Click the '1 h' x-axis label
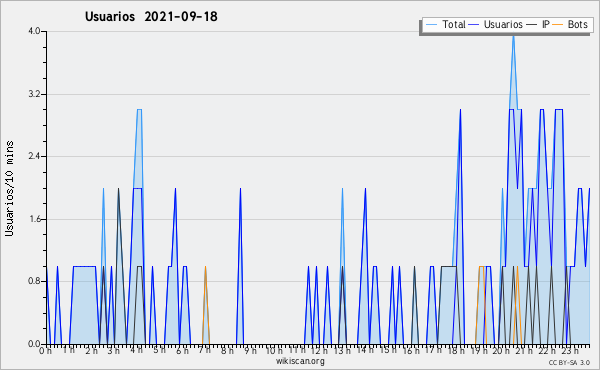This screenshot has height=370, width=600. click(69, 350)
